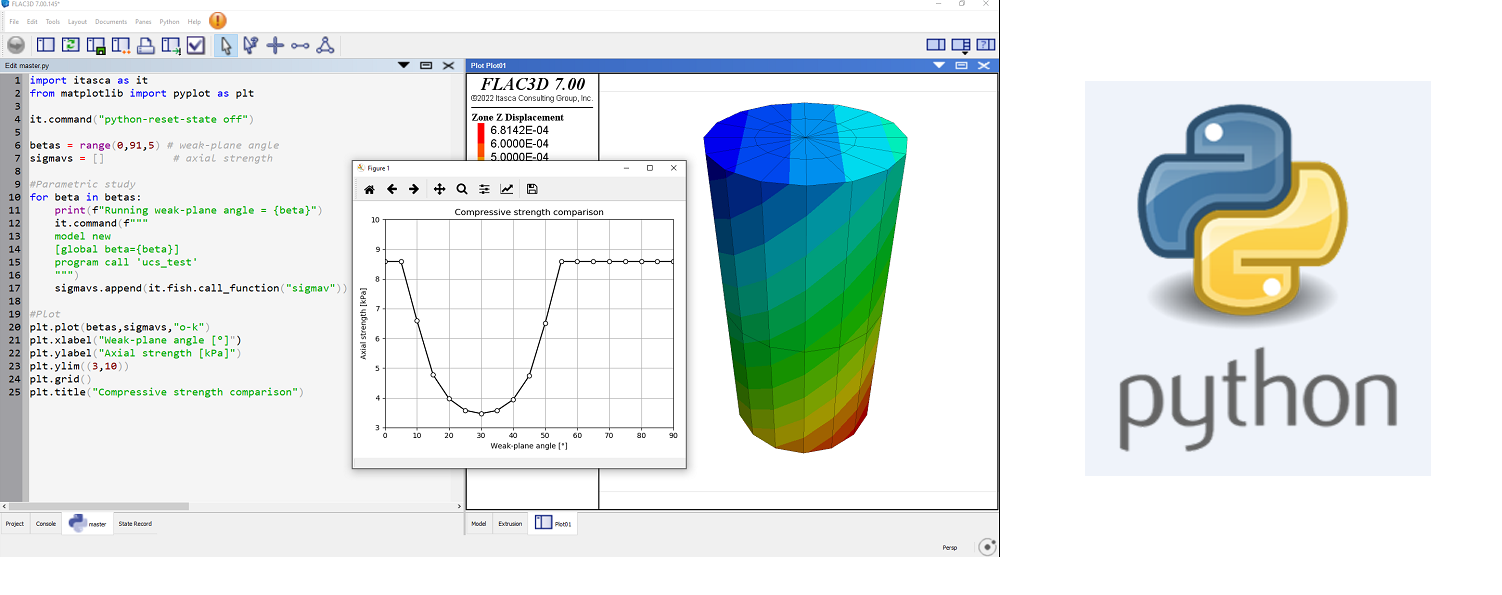Click the 'Compressive strength comparison' chart title
The height and width of the screenshot is (595, 1502).
point(529,212)
